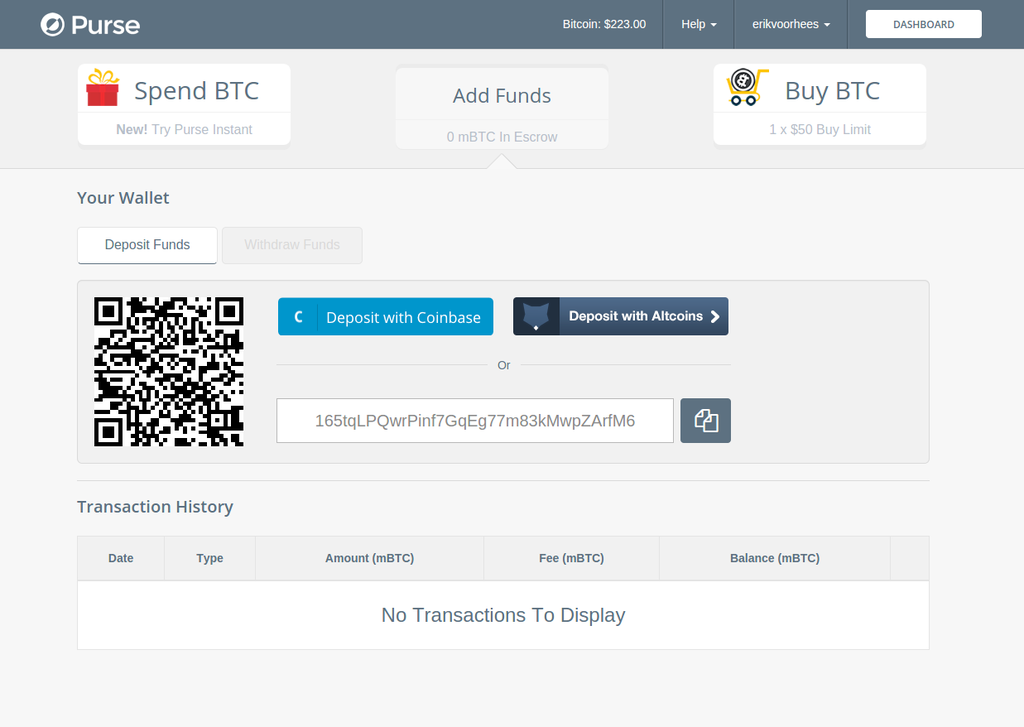
Task: Click the 0 mBTC In Escrow text
Action: coord(502,137)
